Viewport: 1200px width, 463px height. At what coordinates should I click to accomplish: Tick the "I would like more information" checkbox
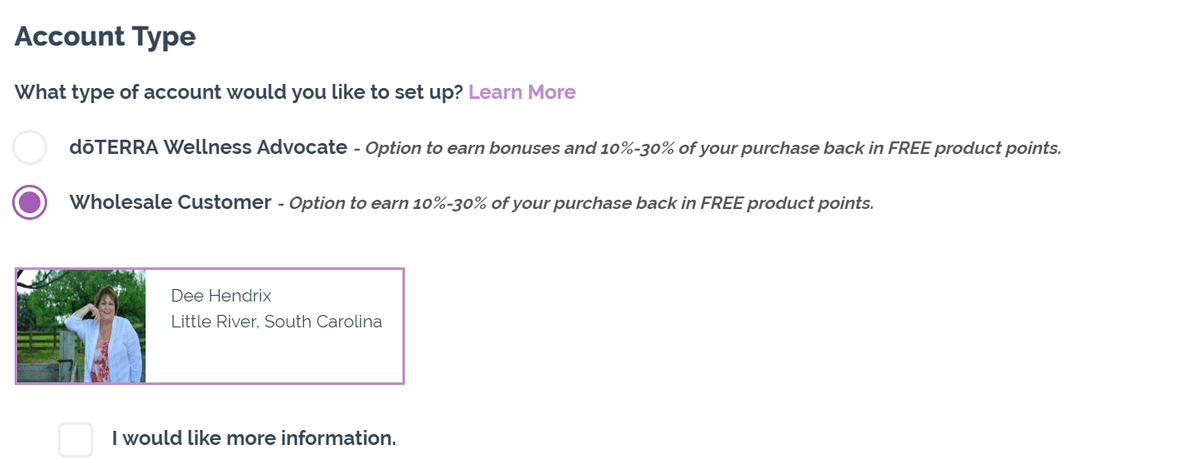[75, 439]
